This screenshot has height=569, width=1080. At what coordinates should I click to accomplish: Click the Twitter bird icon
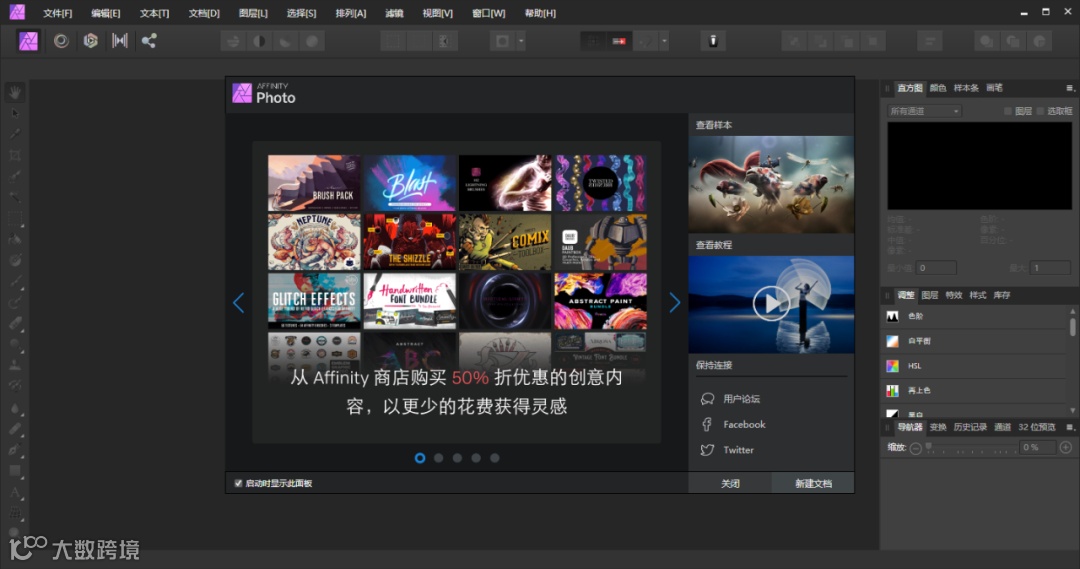(707, 450)
